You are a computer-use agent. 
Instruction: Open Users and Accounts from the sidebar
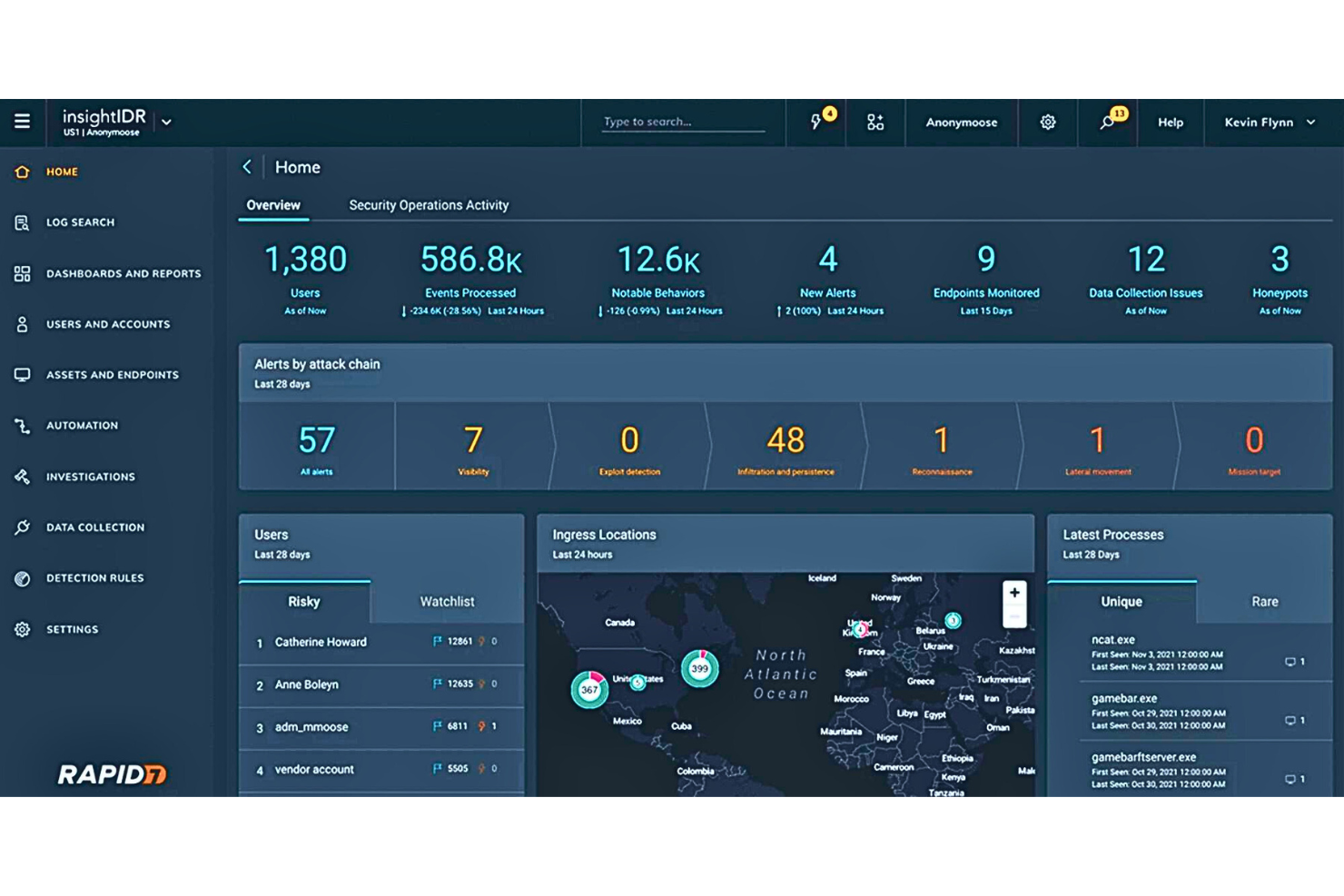pyautogui.click(x=22, y=324)
